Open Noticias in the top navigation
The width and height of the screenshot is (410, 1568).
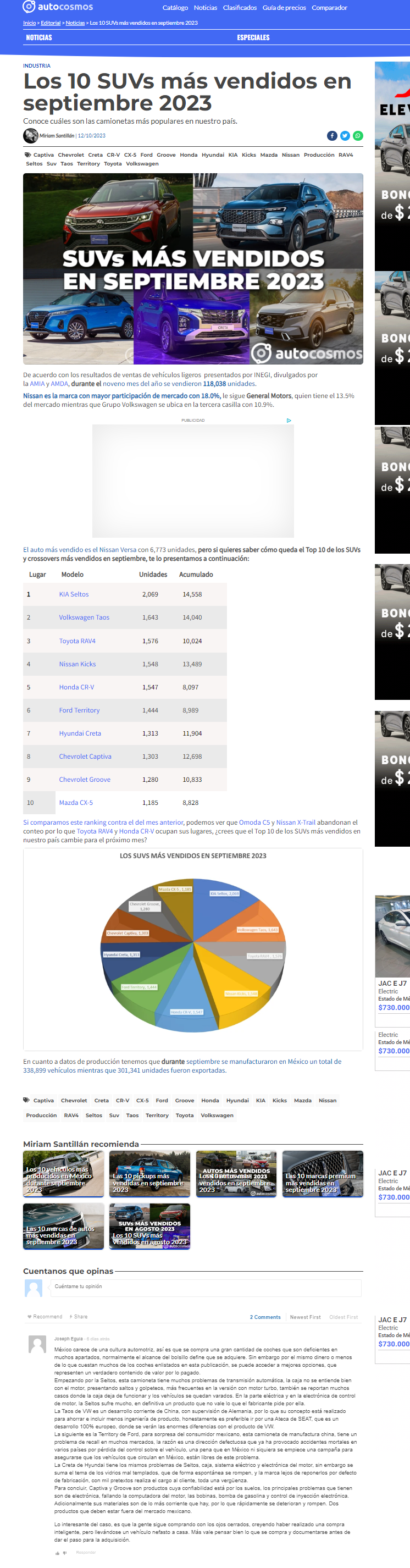pyautogui.click(x=206, y=7)
